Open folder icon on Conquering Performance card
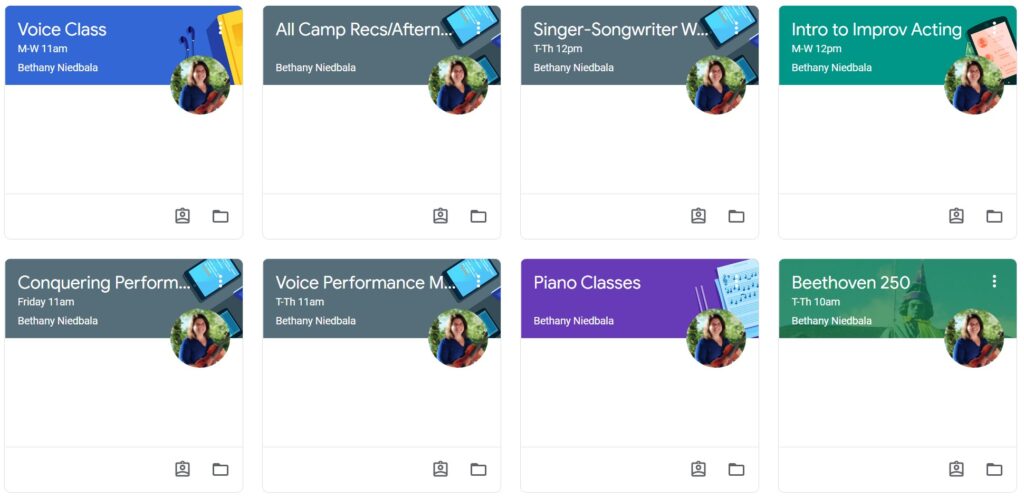Viewport: 1024px width, 499px height. click(221, 469)
